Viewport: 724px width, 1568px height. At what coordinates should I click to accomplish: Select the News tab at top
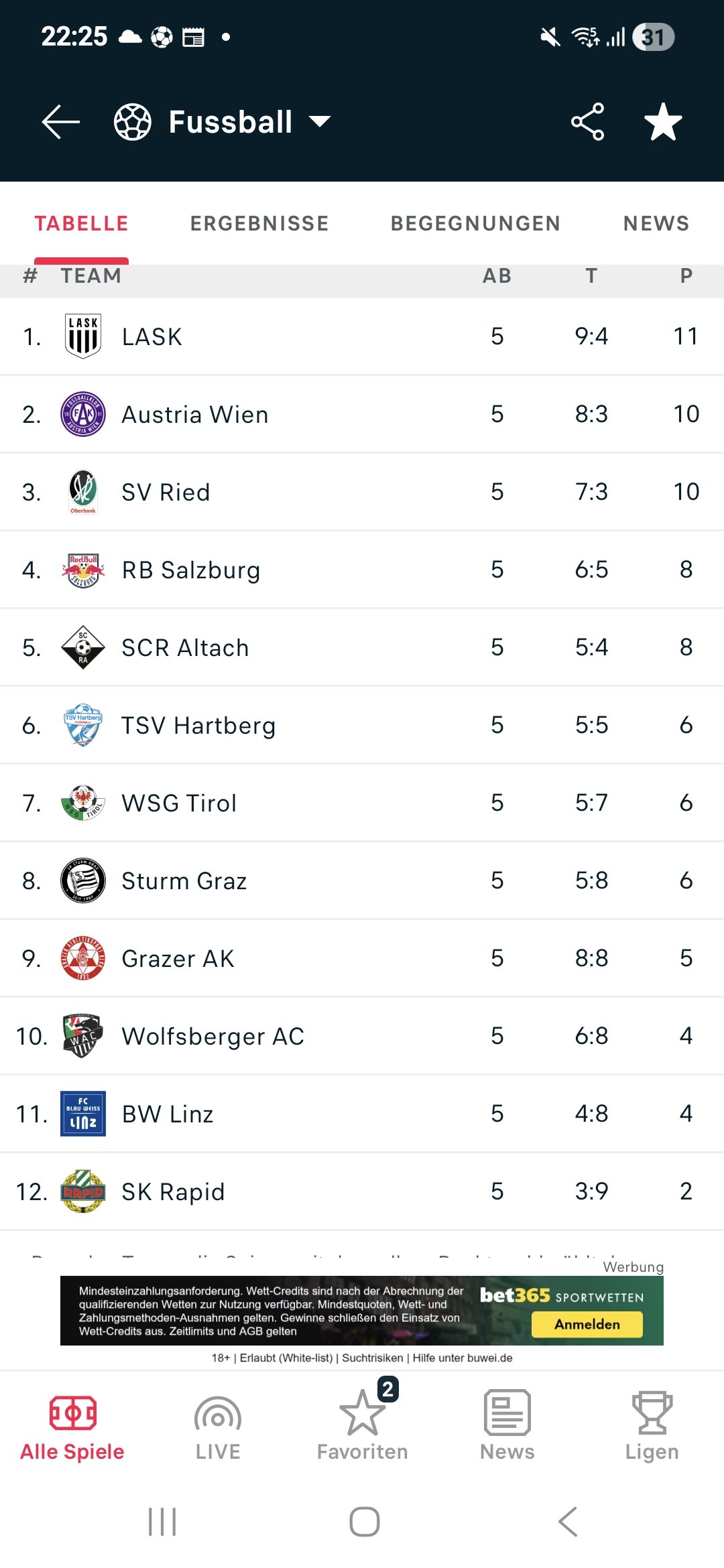[x=656, y=223]
